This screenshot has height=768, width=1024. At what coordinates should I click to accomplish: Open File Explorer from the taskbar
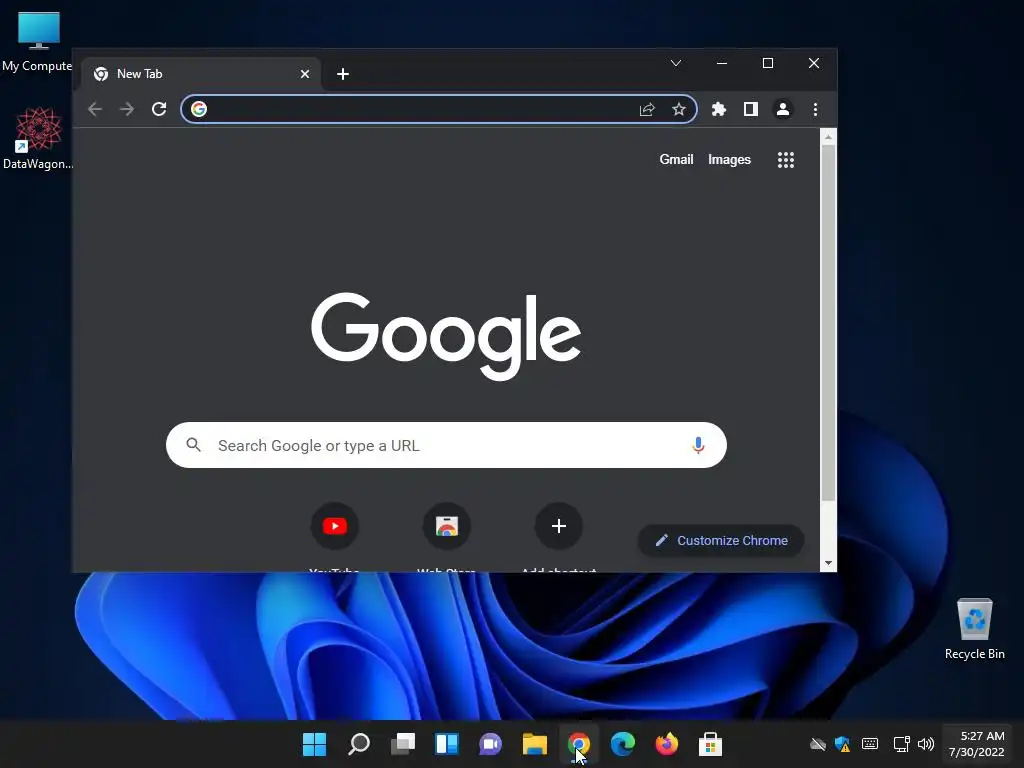(x=535, y=744)
